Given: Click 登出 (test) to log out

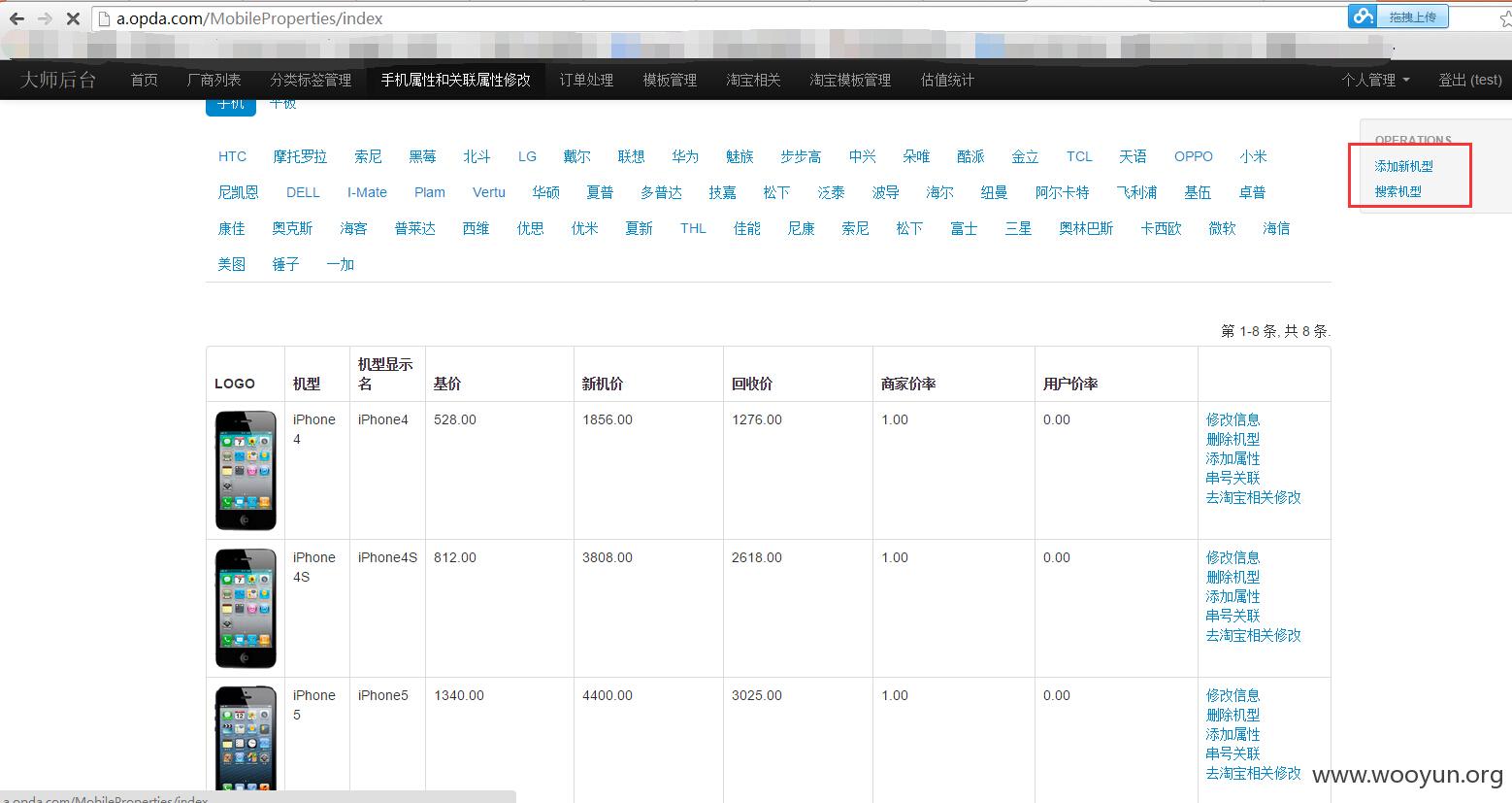Looking at the screenshot, I should pyautogui.click(x=1469, y=80).
